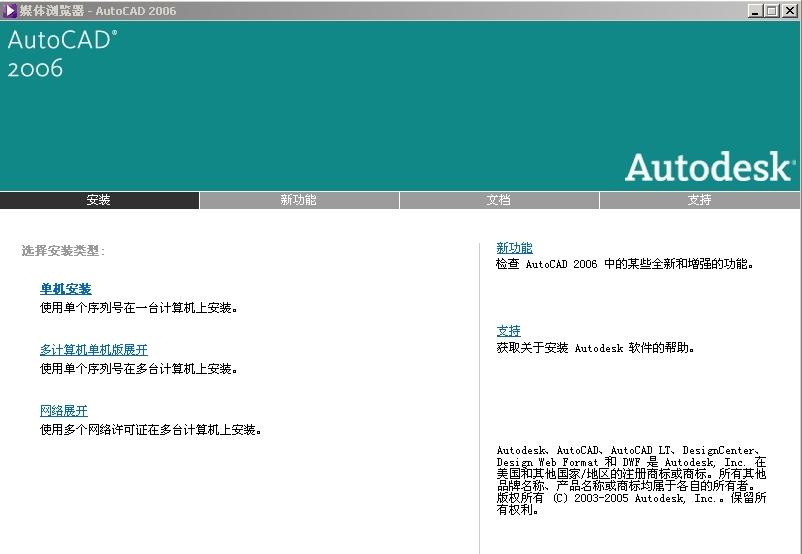Image resolution: width=802 pixels, height=554 pixels.
Task: Click the window title bar text
Action: 97,11
